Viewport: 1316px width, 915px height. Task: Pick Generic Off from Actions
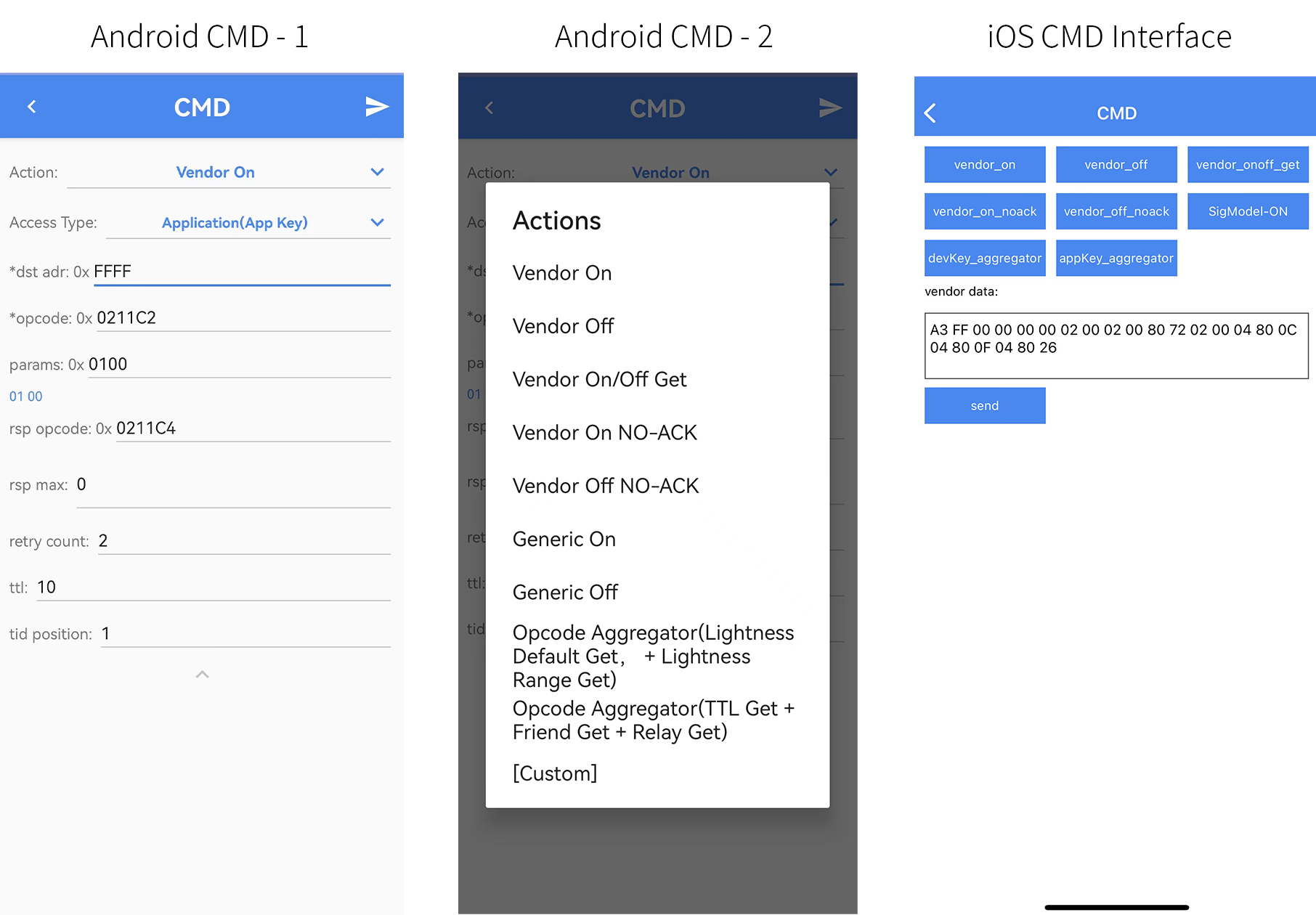[x=657, y=593]
